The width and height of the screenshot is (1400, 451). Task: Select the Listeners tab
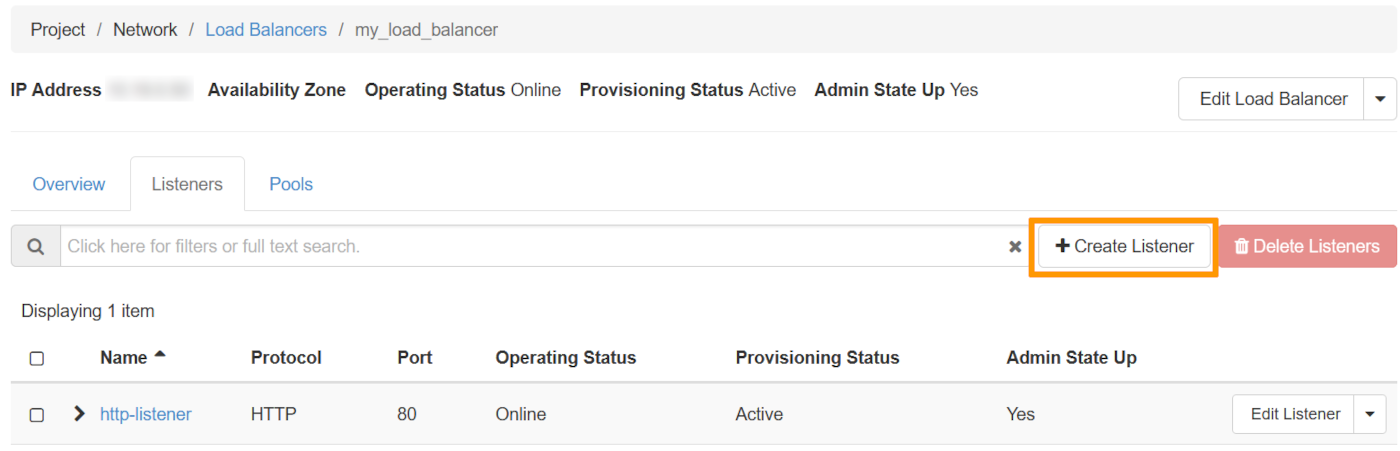[x=187, y=184]
